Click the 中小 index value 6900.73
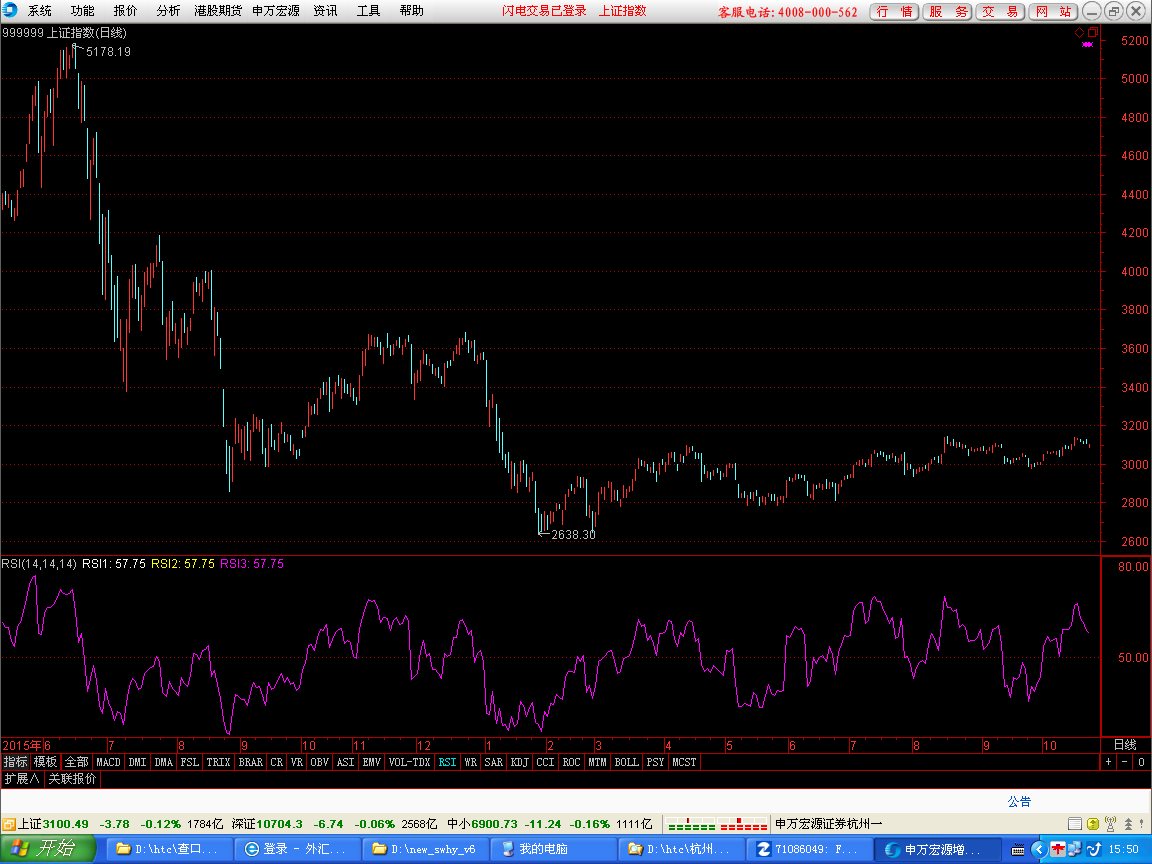1152x864 pixels. point(494,824)
